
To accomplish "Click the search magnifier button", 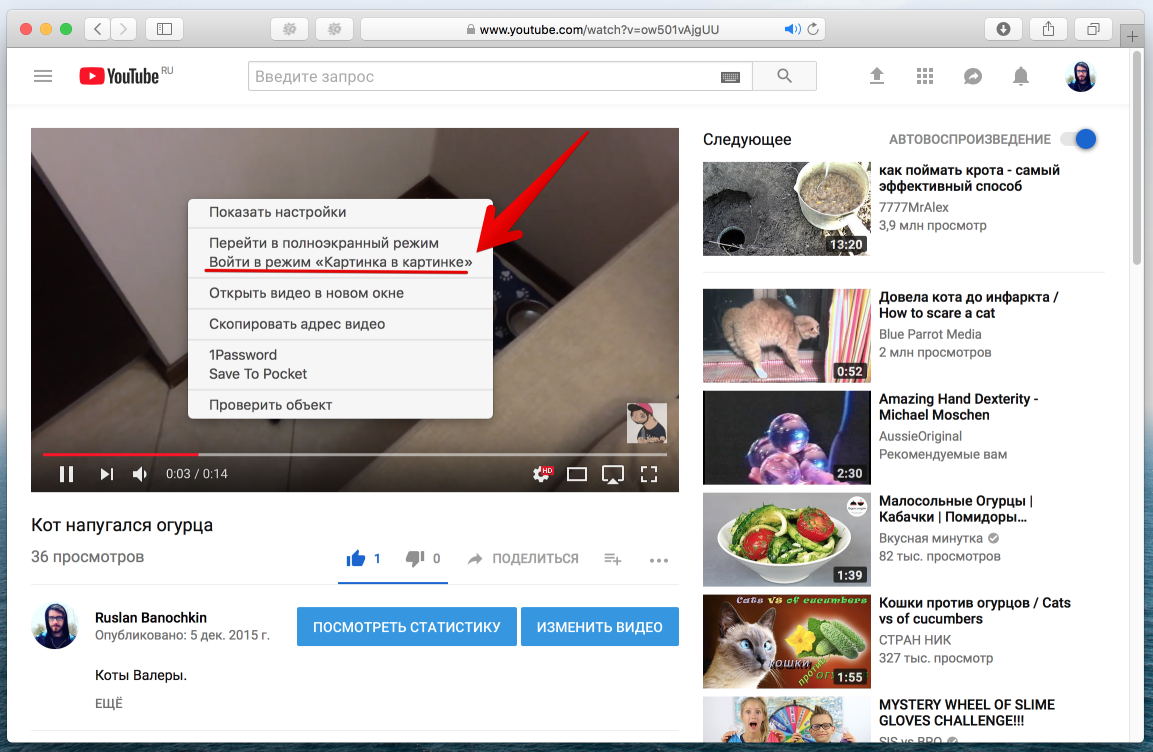I will (785, 76).
